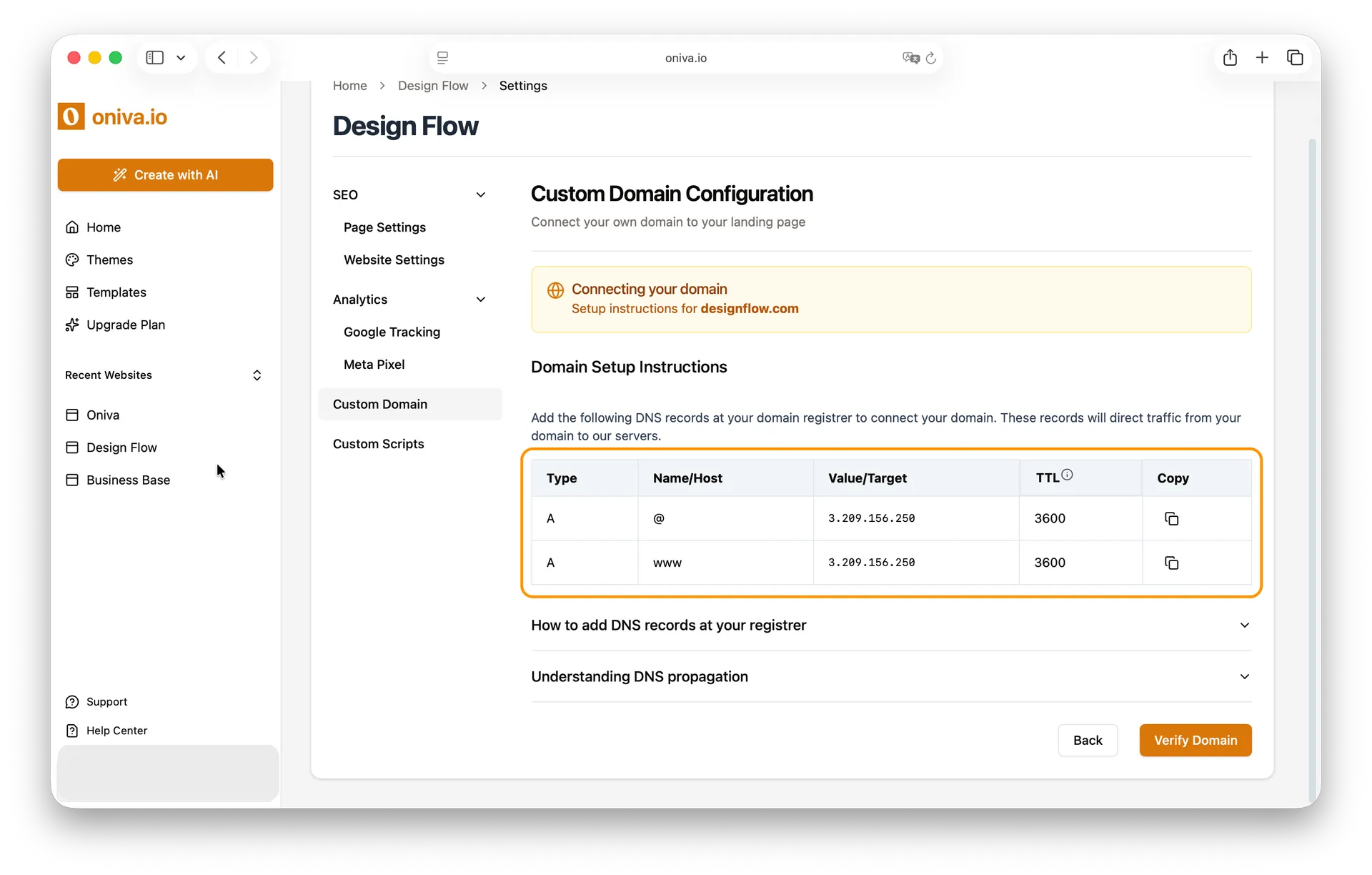Viewport: 1372px width, 875px height.
Task: Select the Templates sidebar icon
Action: pos(72,292)
